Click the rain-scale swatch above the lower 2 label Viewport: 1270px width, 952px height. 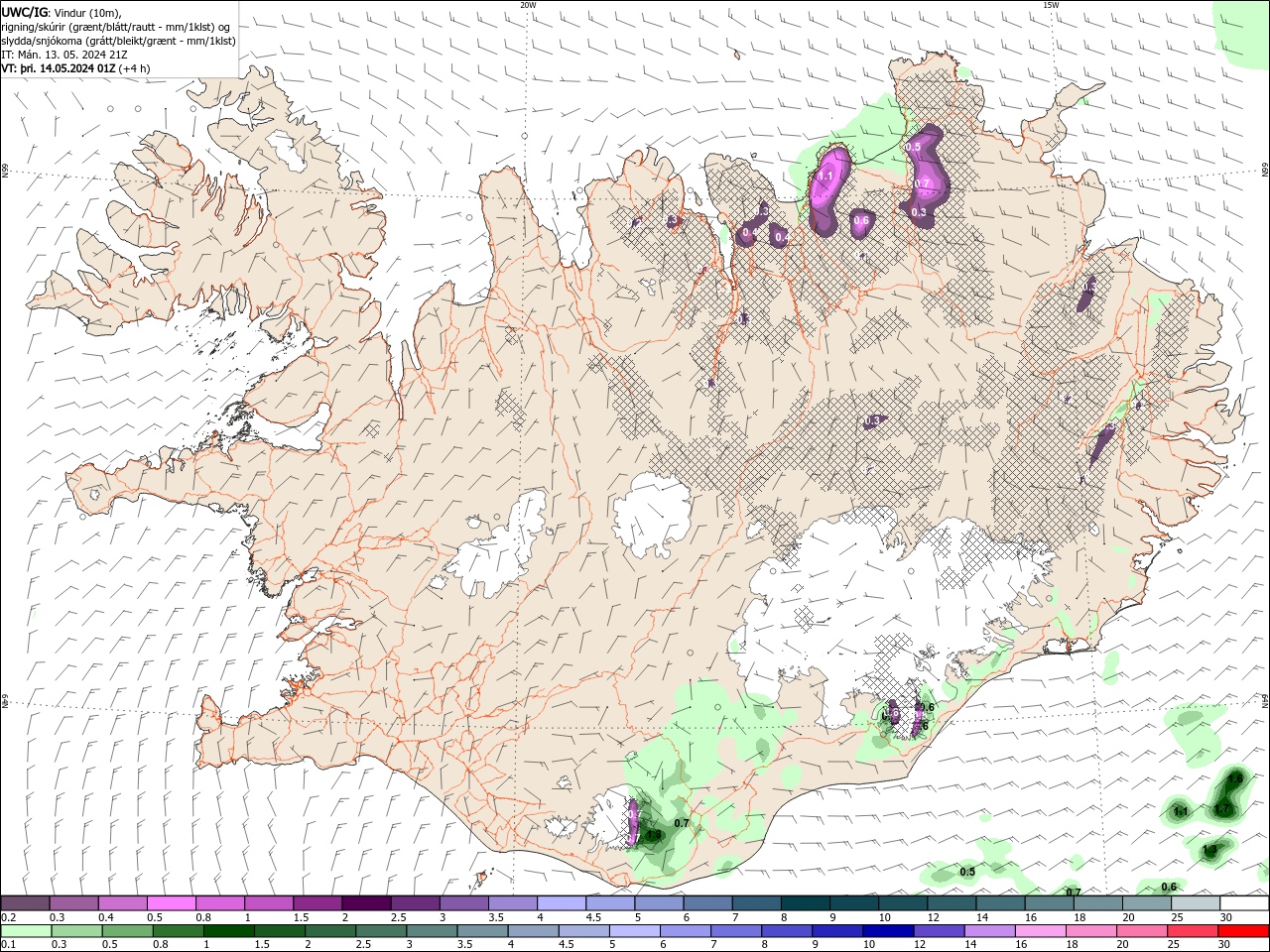point(330,931)
